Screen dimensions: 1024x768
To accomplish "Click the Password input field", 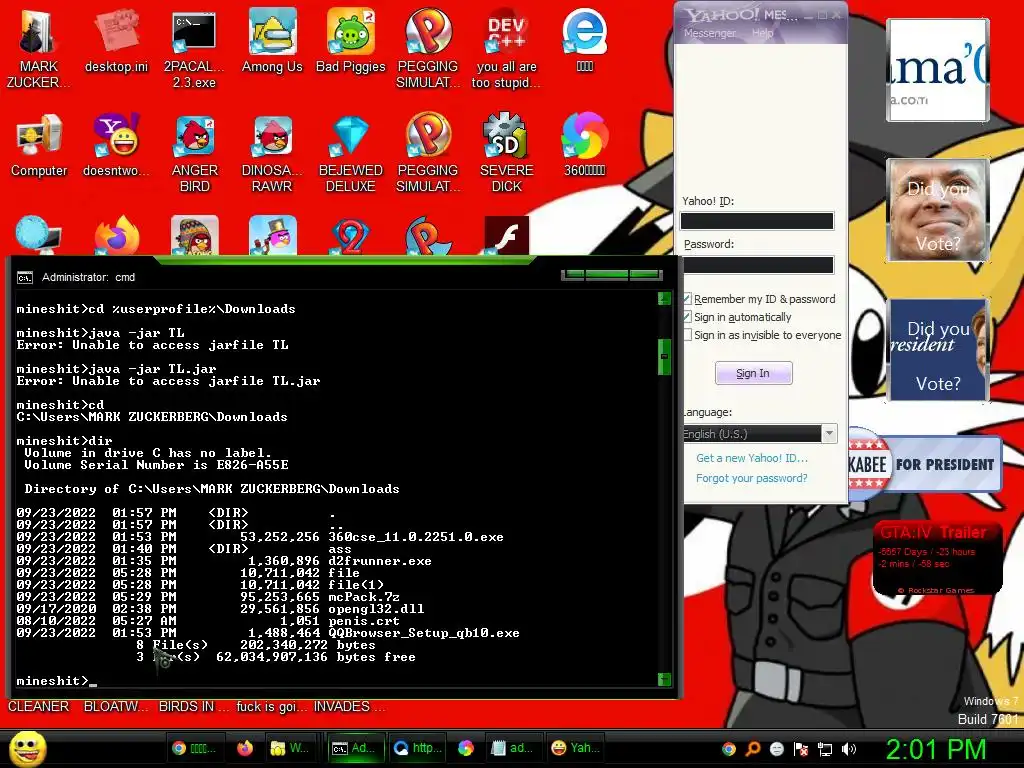I will click(x=757, y=264).
